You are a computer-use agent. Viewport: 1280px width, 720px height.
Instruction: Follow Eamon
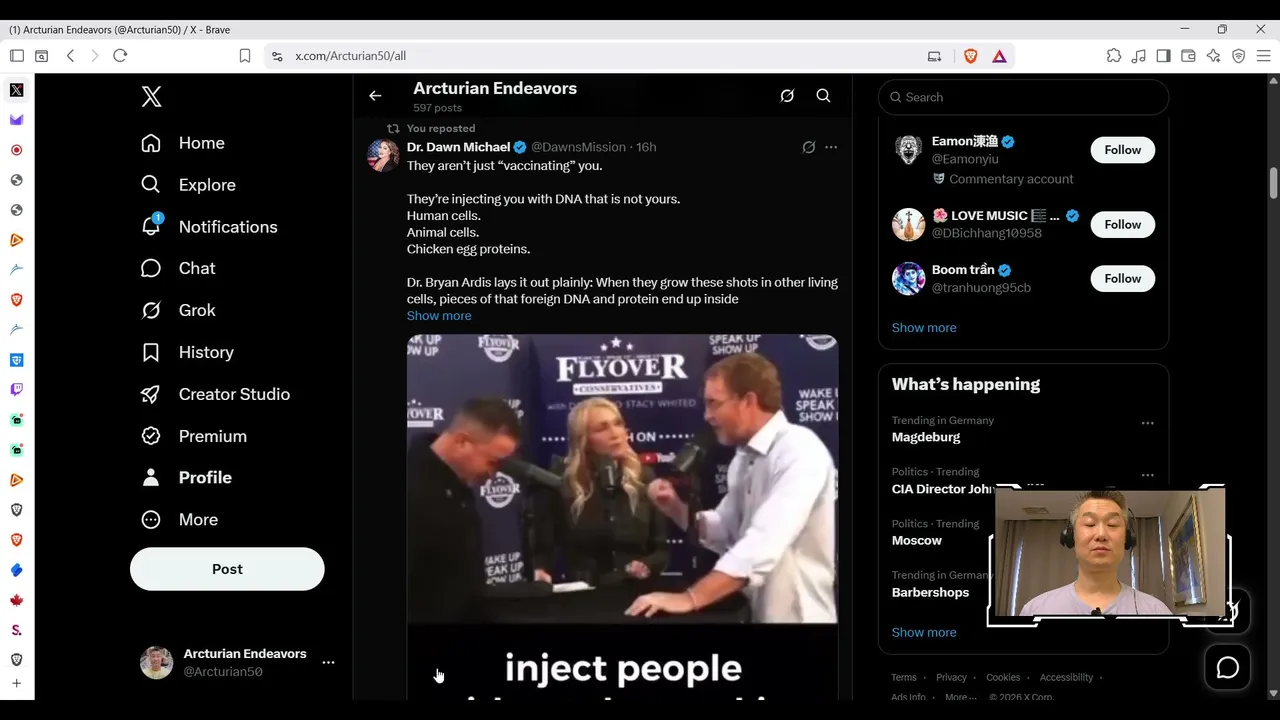tap(1122, 150)
